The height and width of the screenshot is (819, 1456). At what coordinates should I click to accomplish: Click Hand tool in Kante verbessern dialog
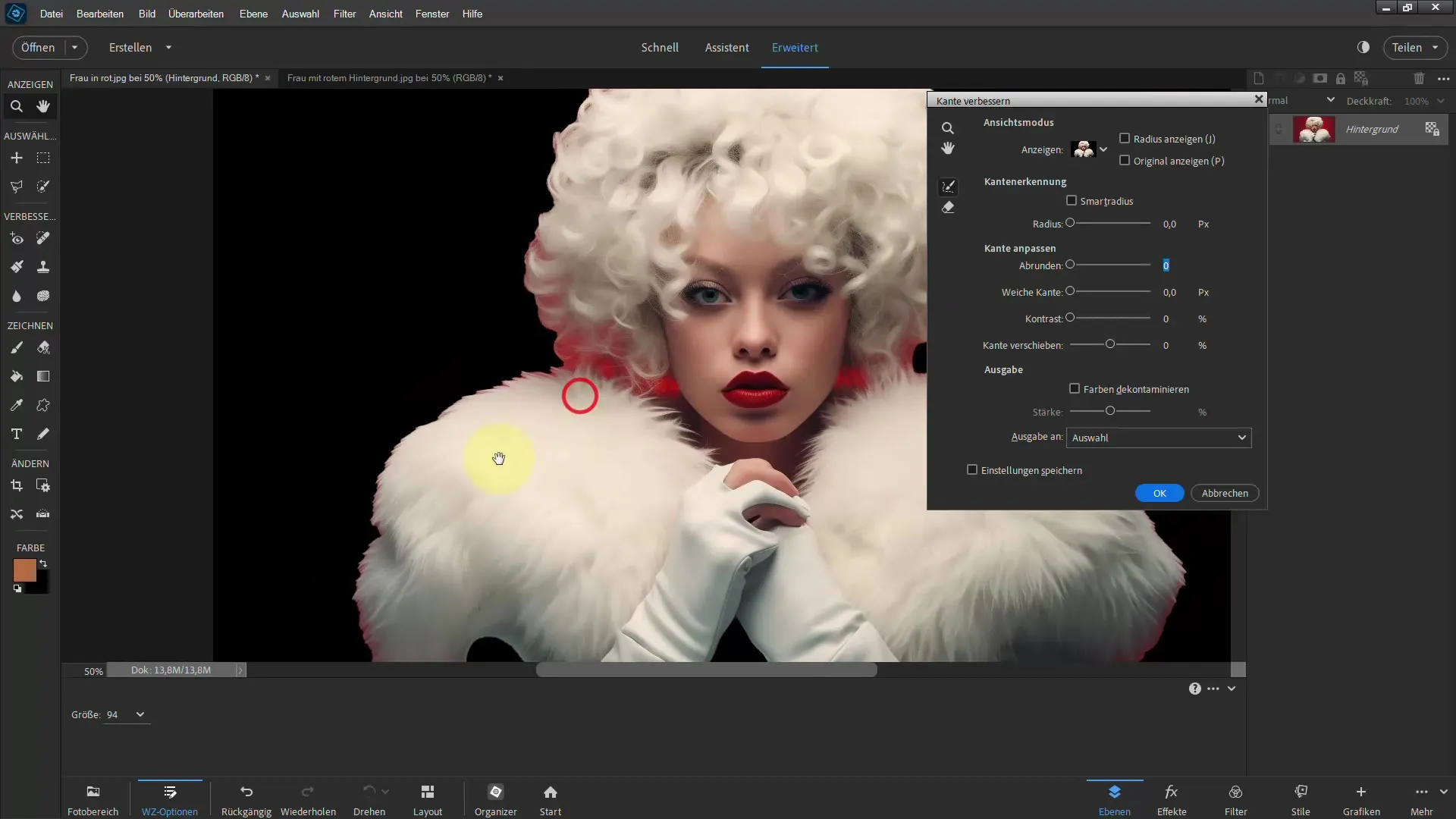[x=948, y=148]
